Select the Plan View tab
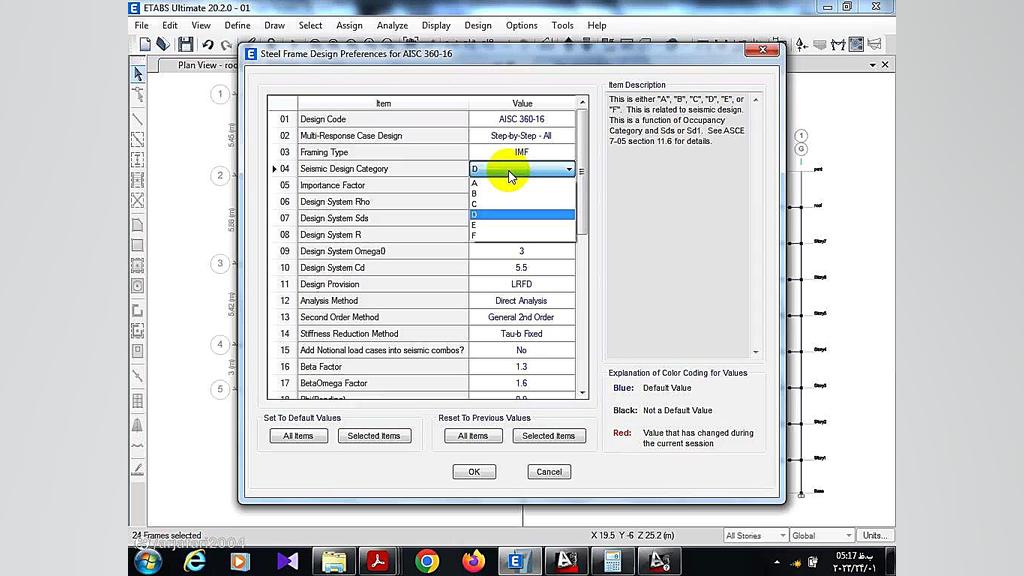1024x576 pixels. click(x=206, y=65)
